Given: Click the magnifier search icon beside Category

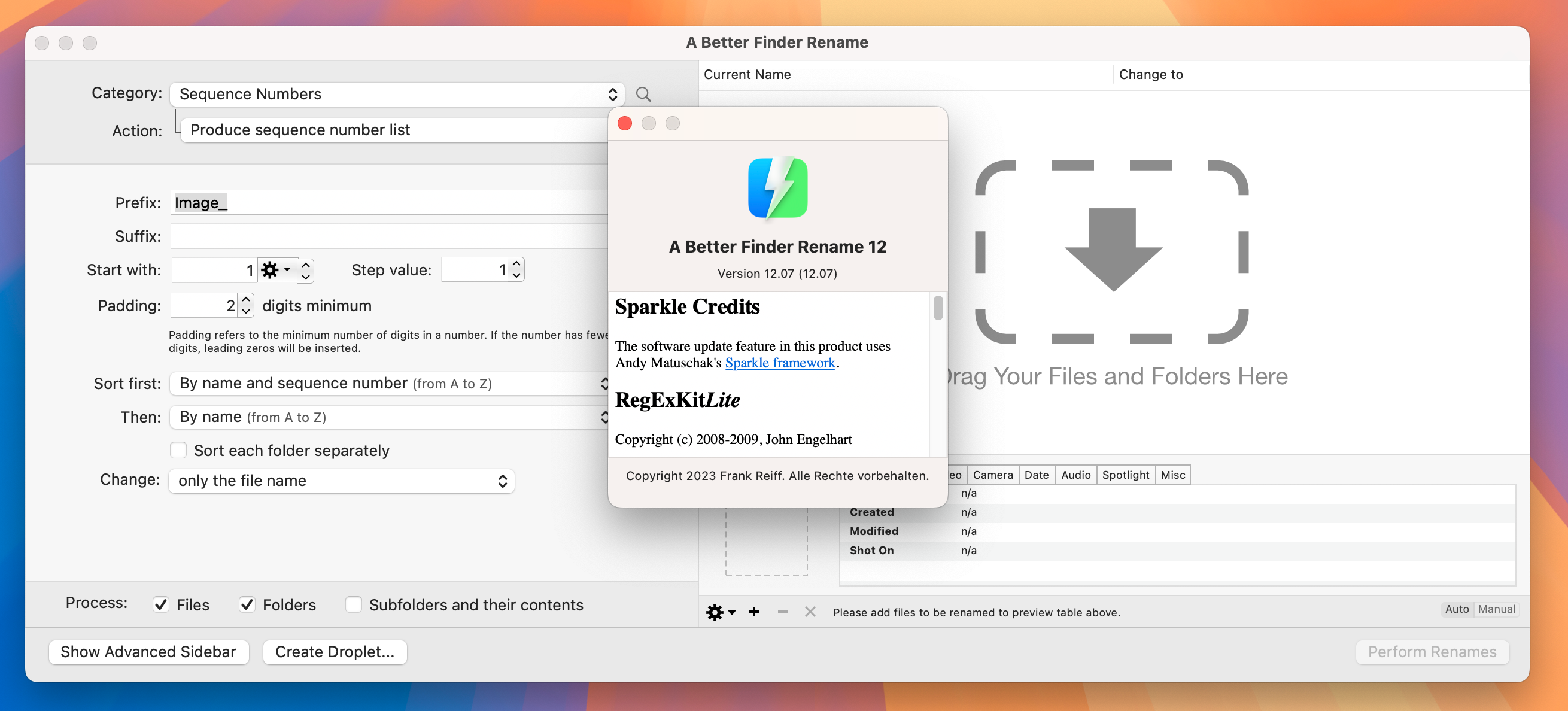Looking at the screenshot, I should [x=643, y=95].
